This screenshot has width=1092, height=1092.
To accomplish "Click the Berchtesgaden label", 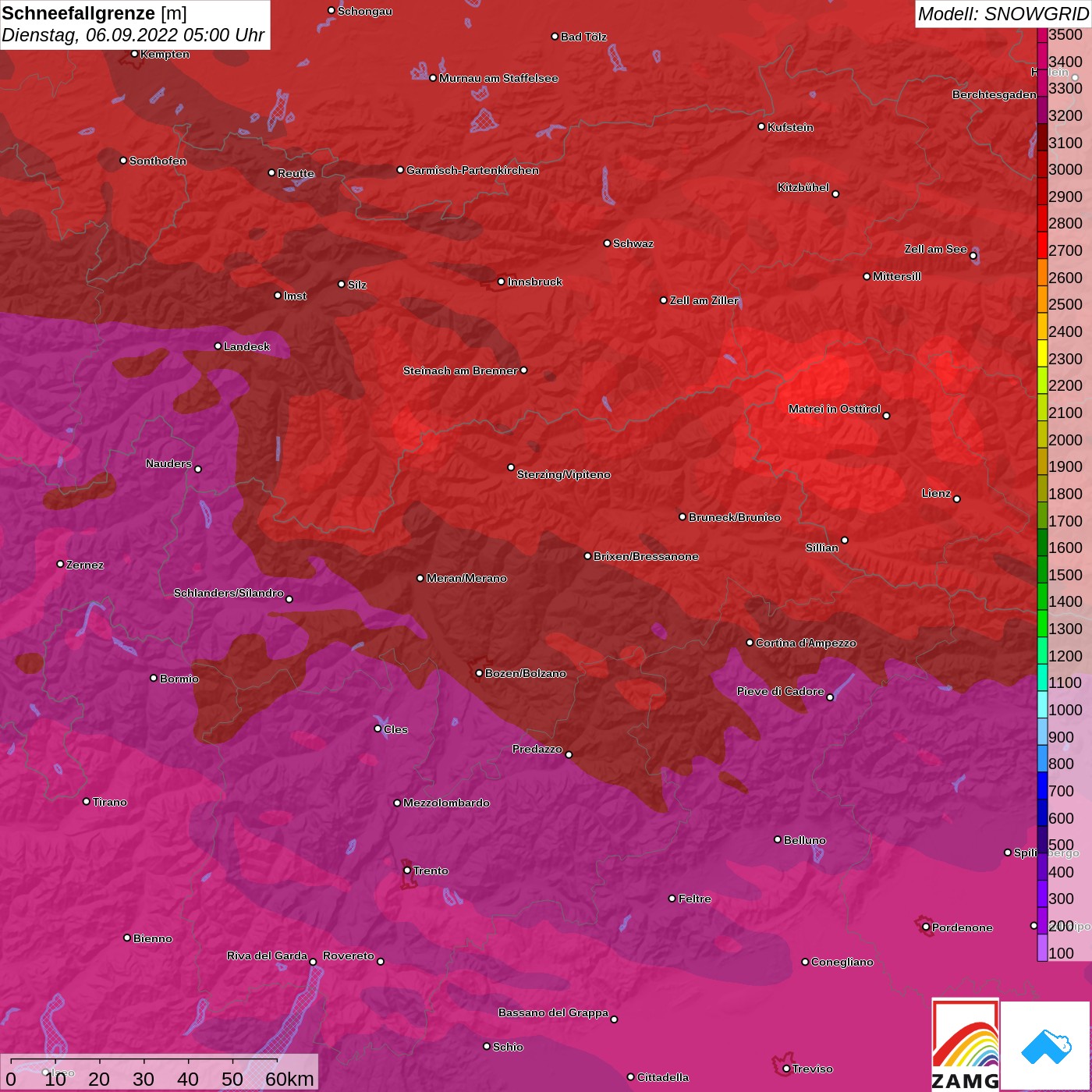I will point(994,94).
